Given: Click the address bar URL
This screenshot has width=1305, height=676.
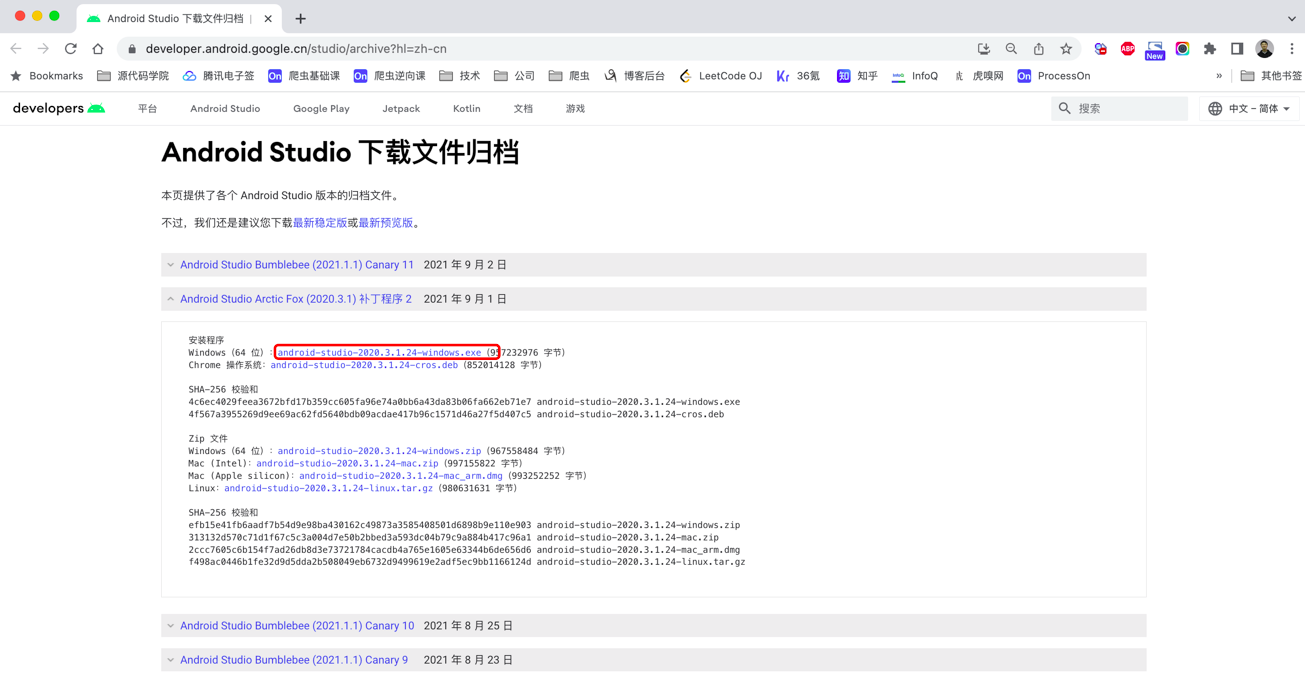Looking at the screenshot, I should 296,48.
